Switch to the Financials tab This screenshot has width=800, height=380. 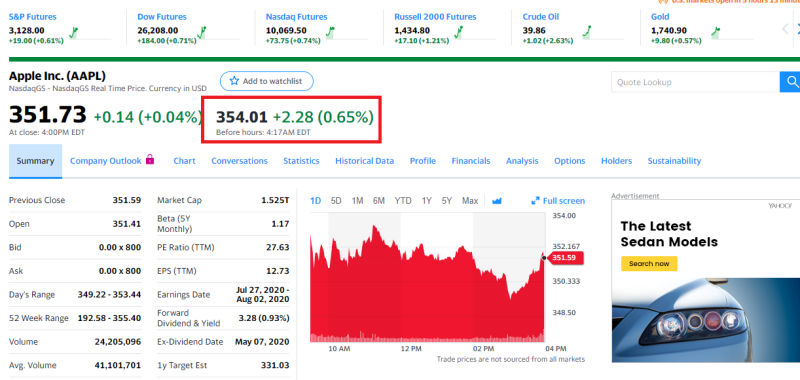click(x=470, y=161)
